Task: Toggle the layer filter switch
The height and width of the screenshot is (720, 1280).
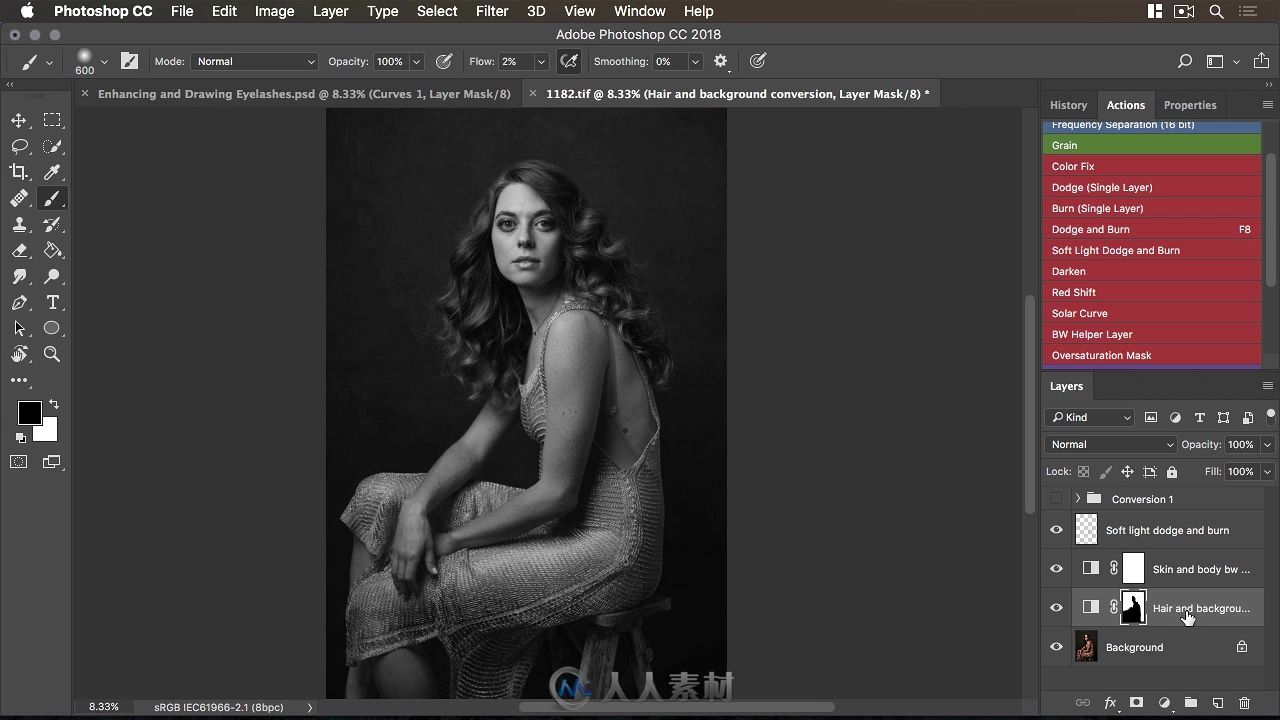Action: (1270, 416)
